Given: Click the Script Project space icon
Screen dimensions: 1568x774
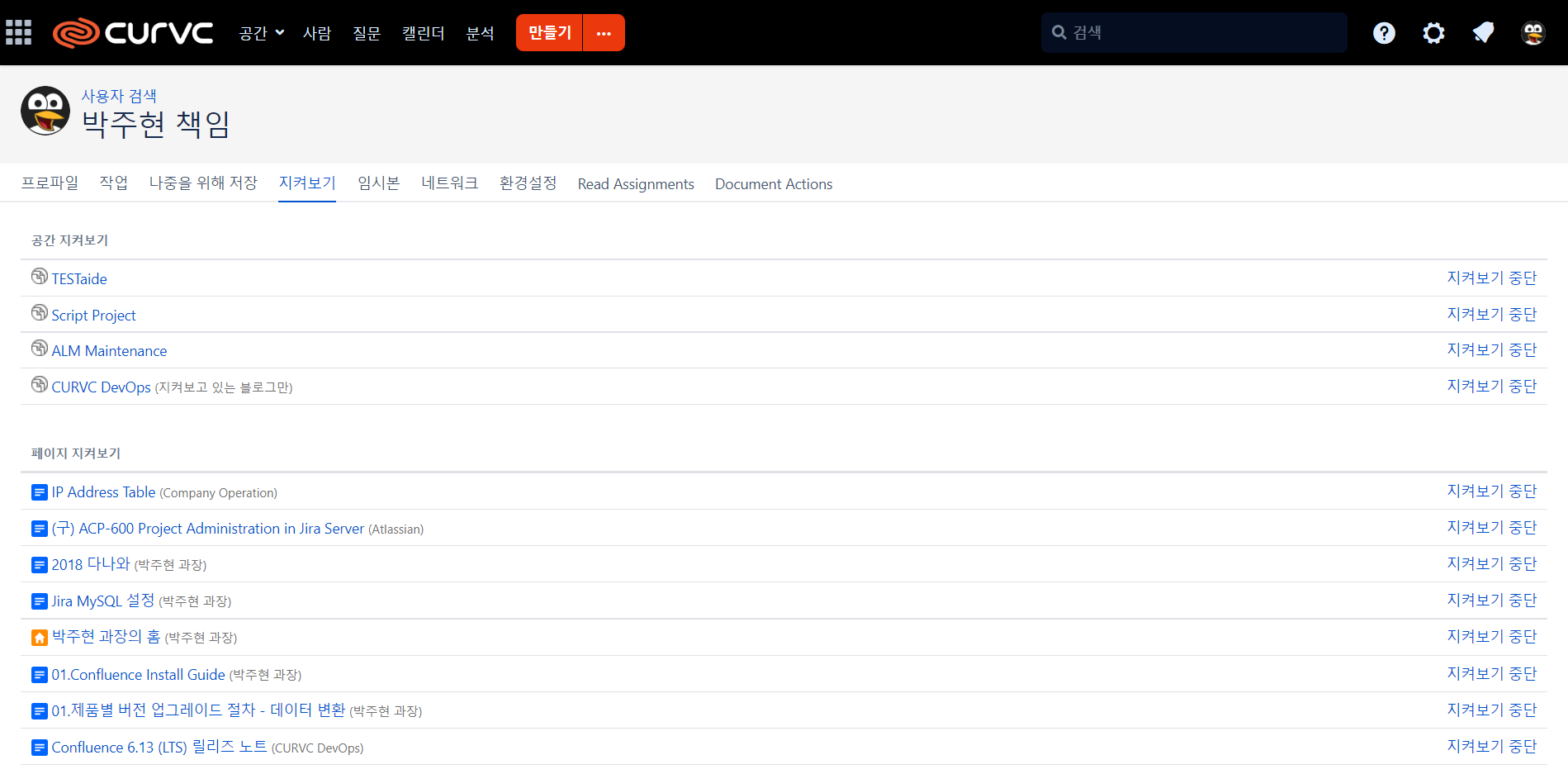Looking at the screenshot, I should click(40, 312).
